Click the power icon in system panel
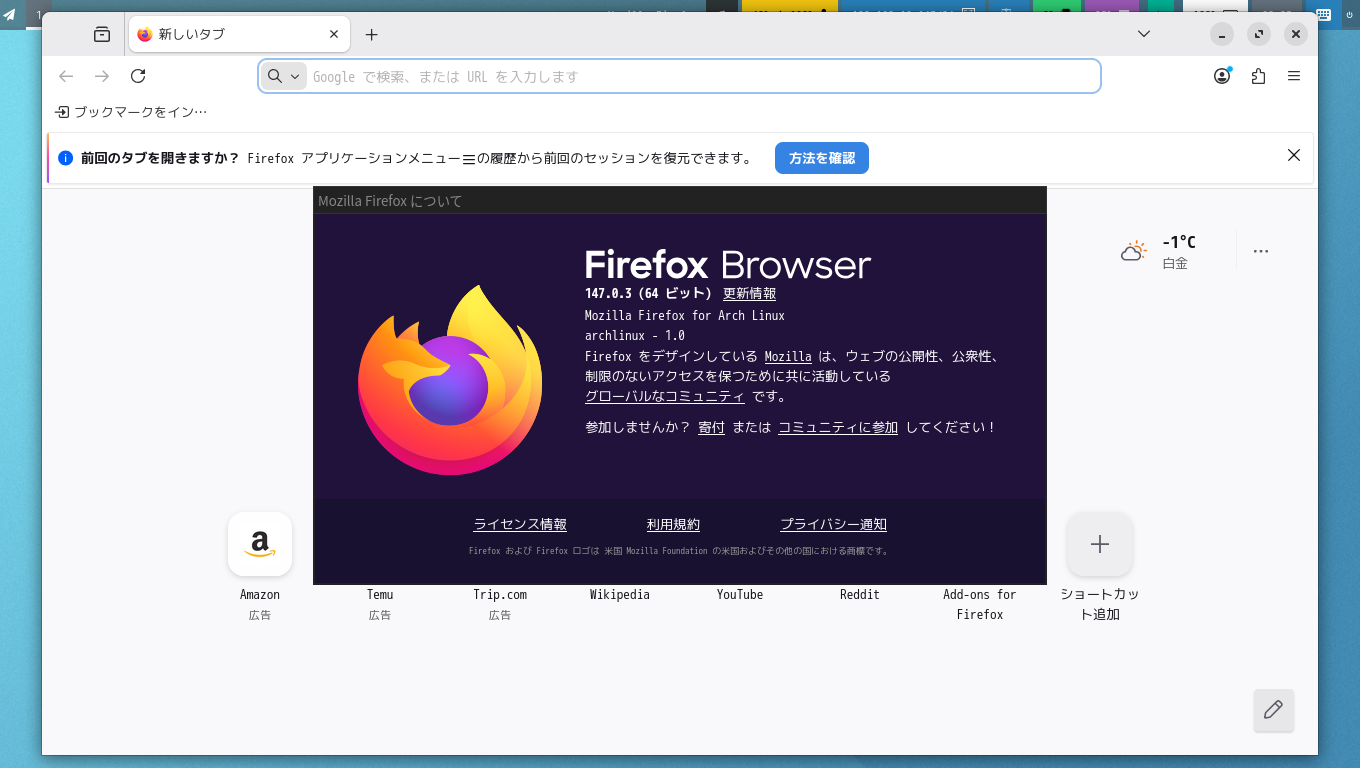 [1349, 14]
